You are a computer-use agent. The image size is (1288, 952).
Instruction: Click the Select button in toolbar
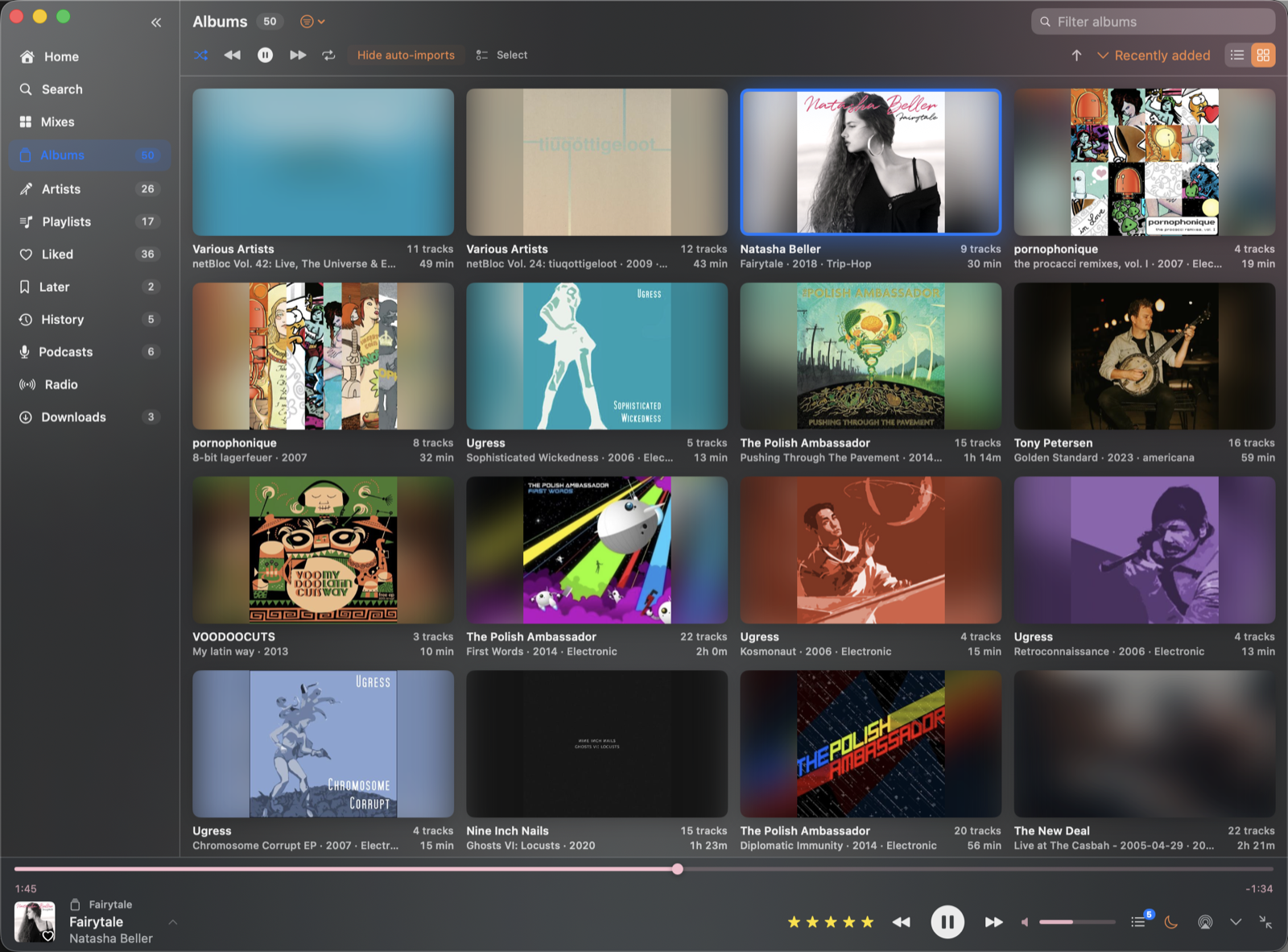click(502, 55)
